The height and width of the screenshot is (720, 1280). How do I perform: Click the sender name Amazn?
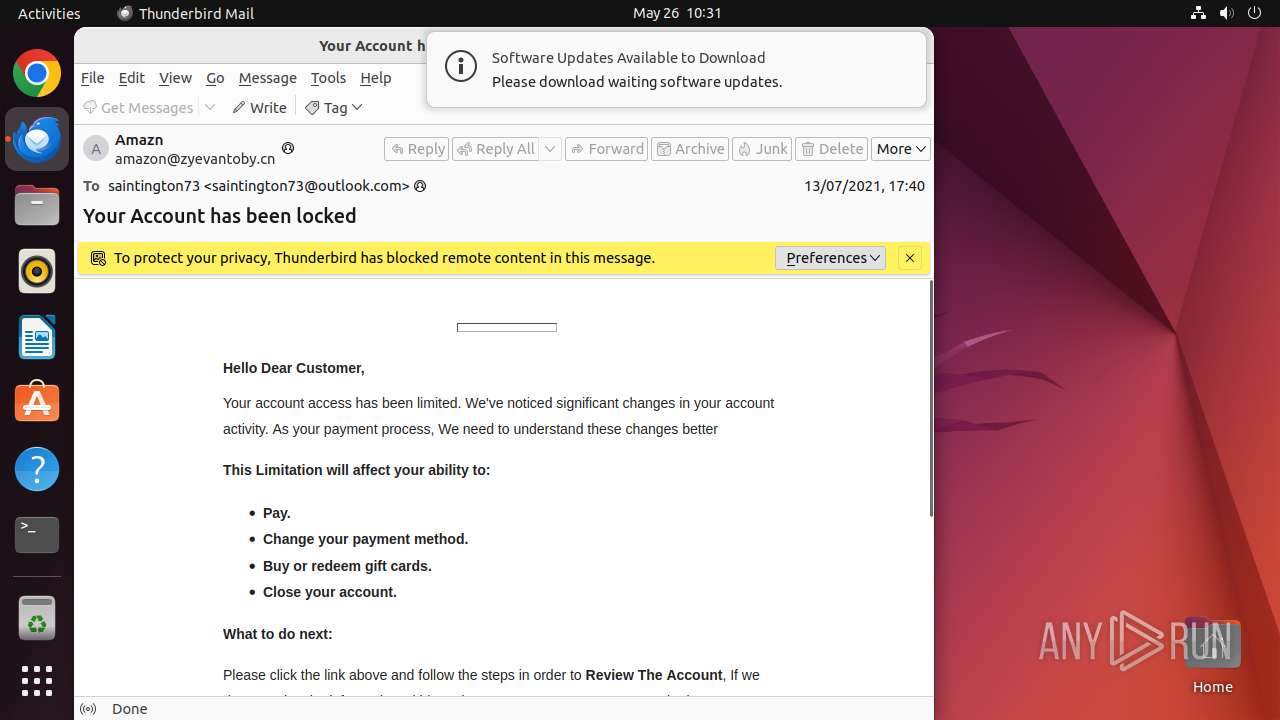(x=139, y=140)
